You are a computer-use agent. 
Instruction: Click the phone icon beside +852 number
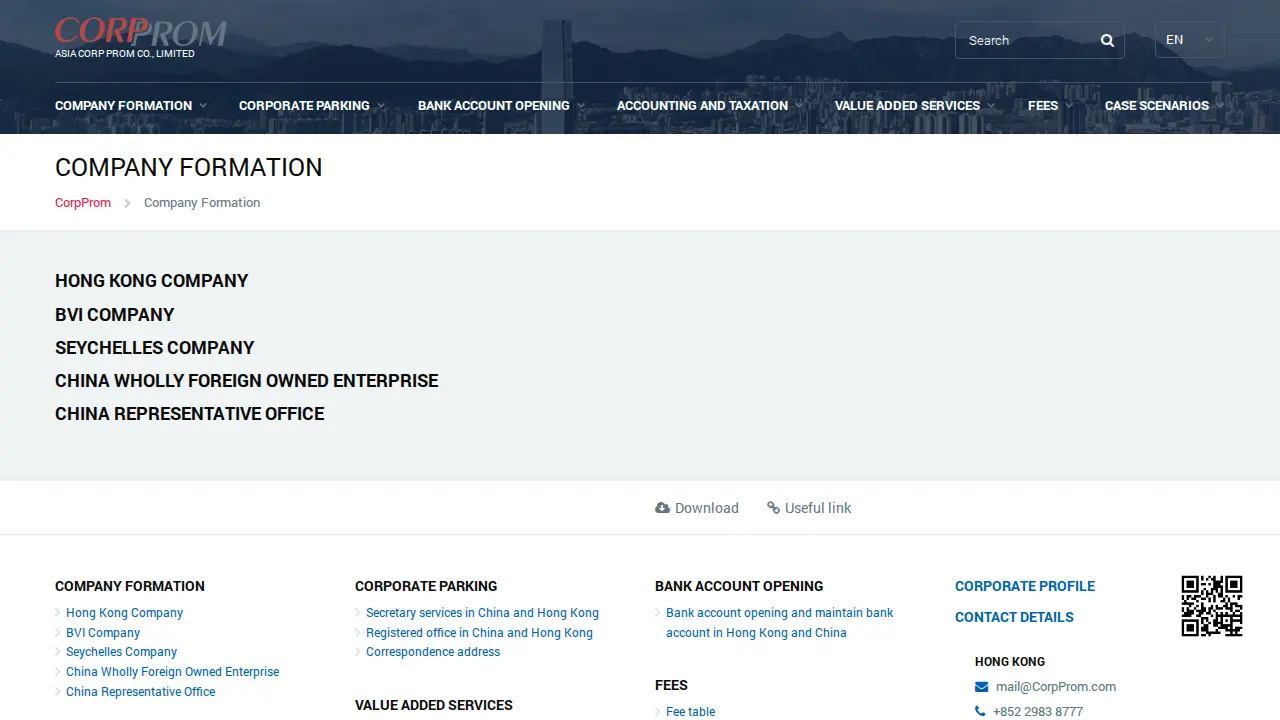click(980, 712)
